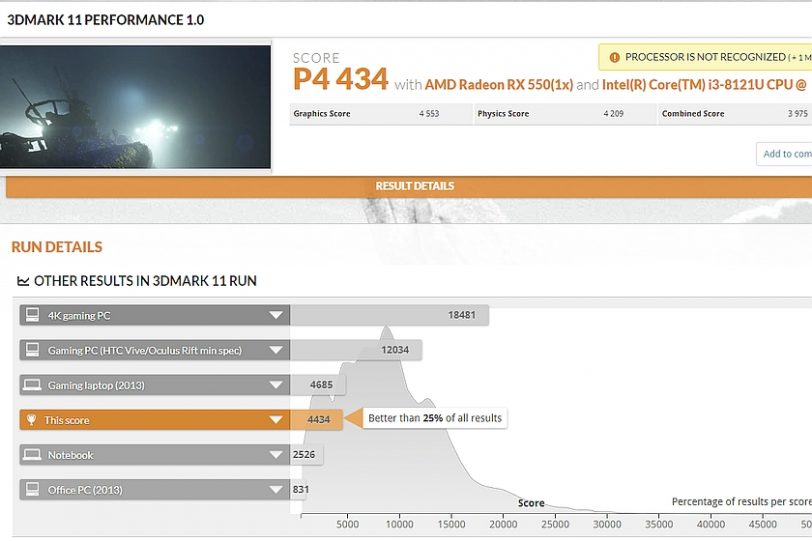
Task: Expand the Gaming PC (HTC Vive/Oculus Rift min spec) arrow
Action: (x=276, y=350)
